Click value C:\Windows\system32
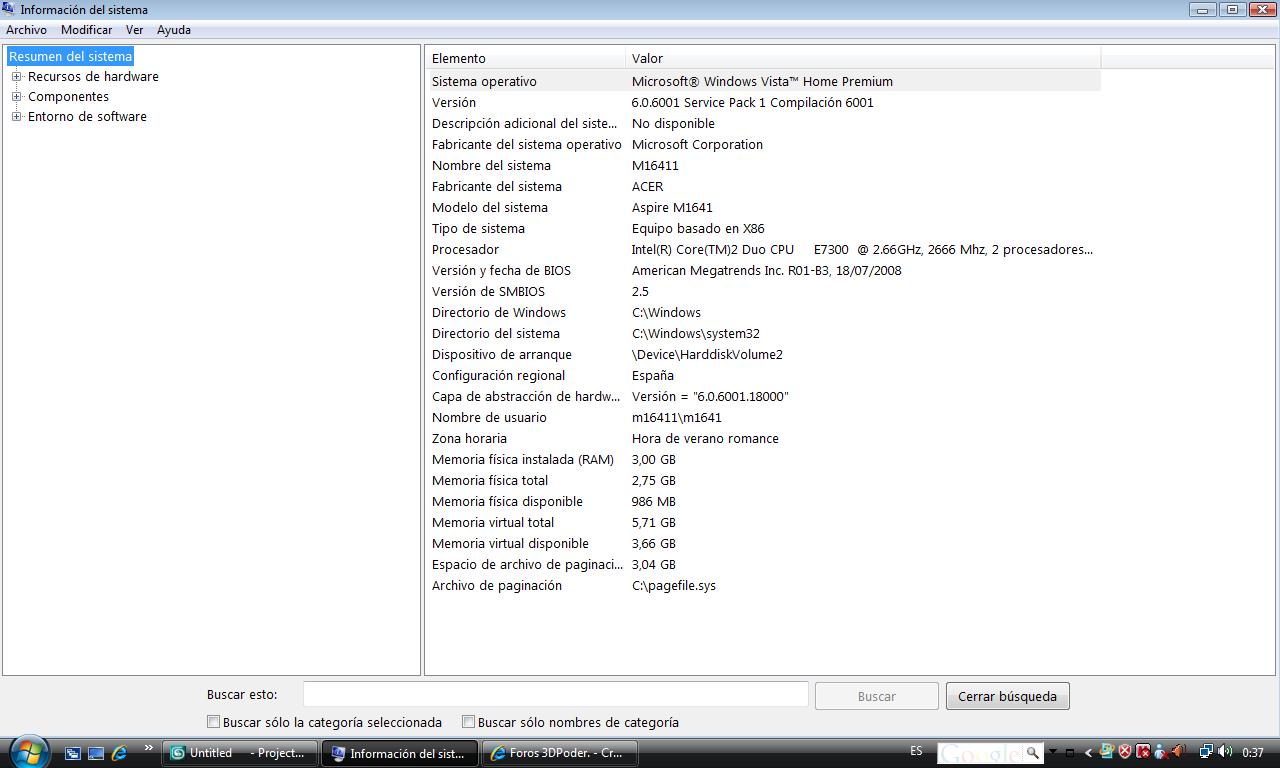Screen dimensions: 1280x768 [696, 333]
